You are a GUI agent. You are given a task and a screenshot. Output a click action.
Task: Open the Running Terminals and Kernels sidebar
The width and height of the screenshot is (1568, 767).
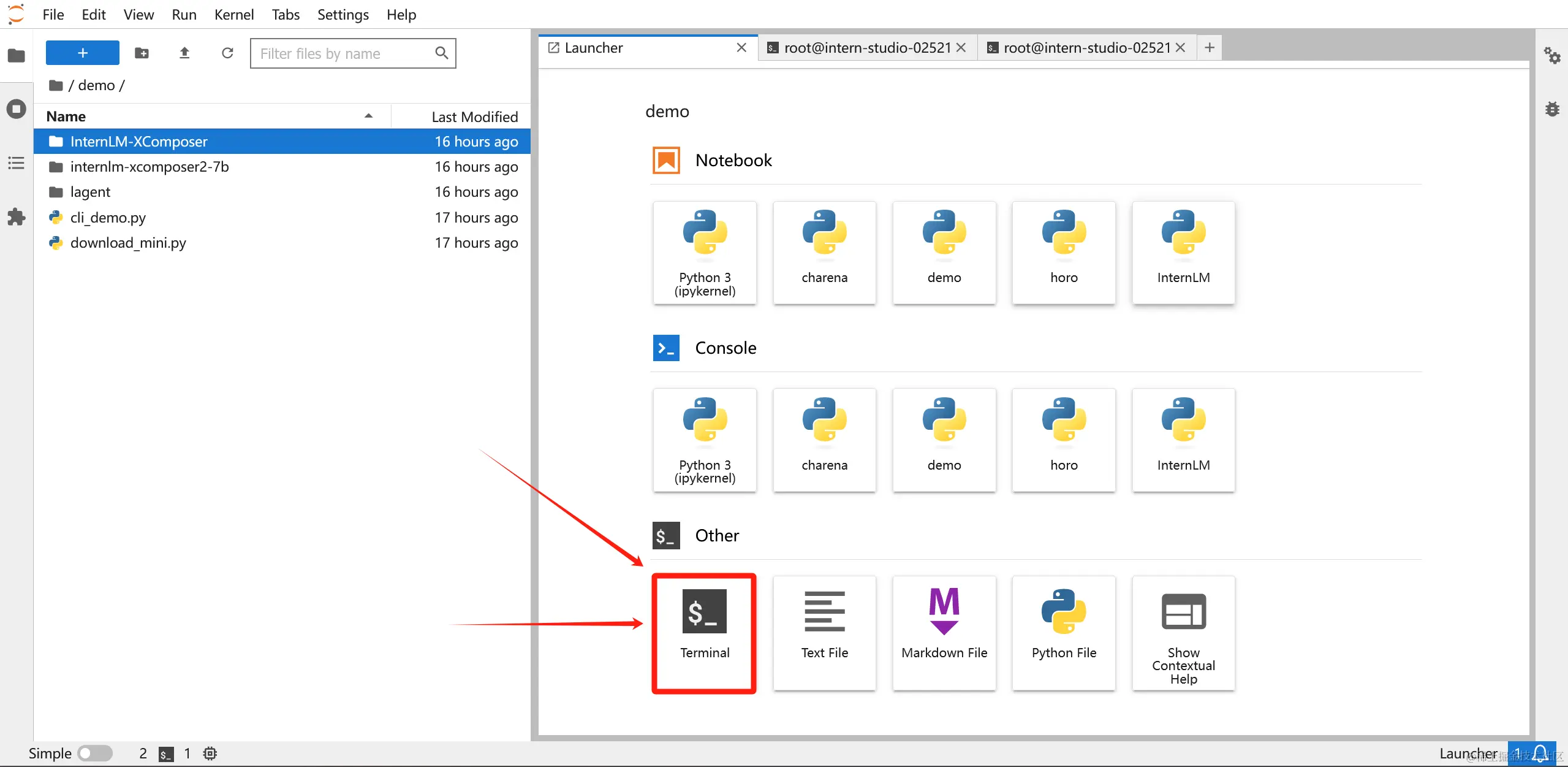click(x=17, y=109)
